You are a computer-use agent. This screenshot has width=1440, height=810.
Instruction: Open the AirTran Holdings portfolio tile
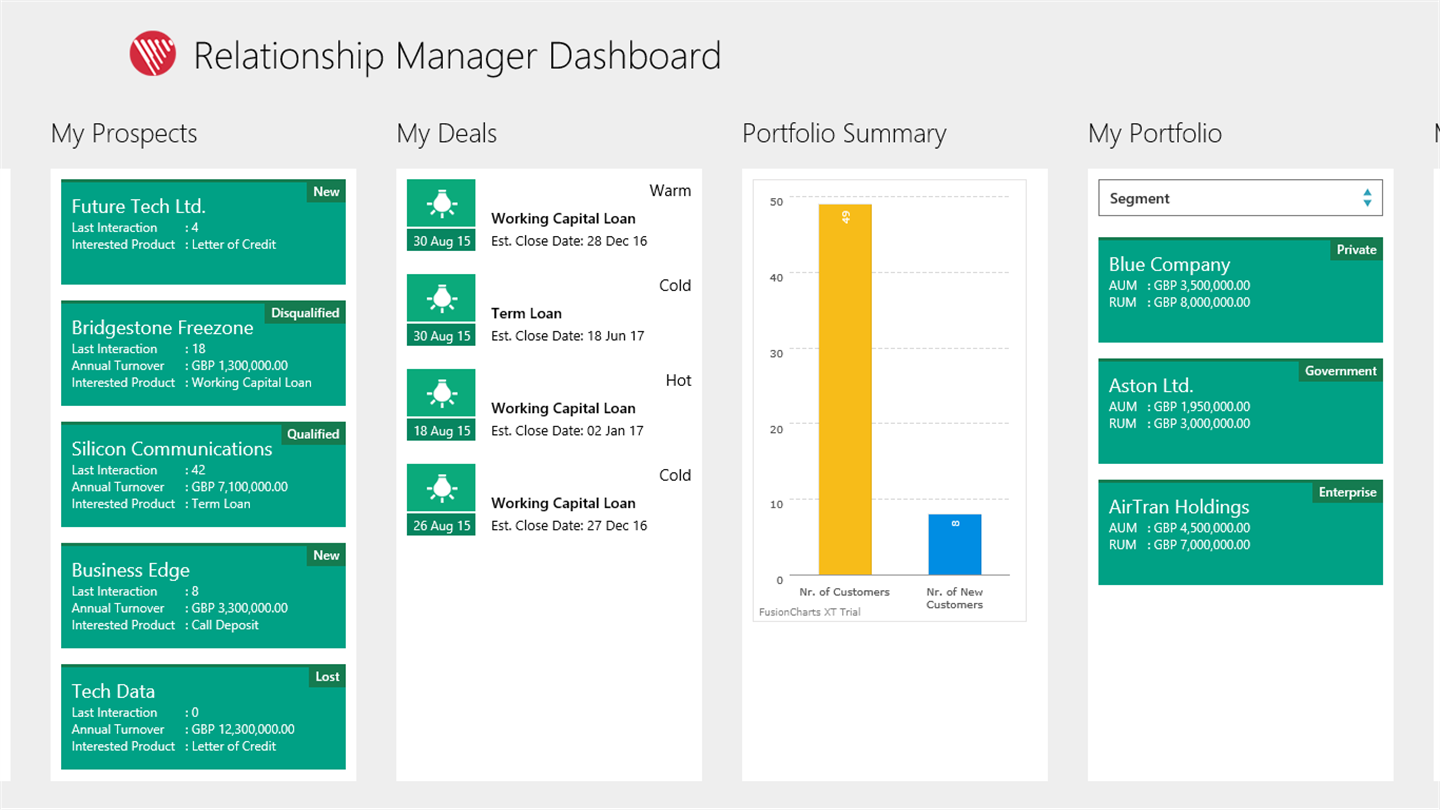(1240, 532)
